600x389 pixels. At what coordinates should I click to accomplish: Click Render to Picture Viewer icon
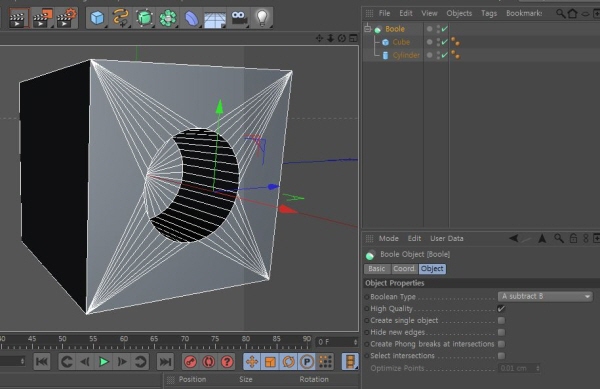42,18
